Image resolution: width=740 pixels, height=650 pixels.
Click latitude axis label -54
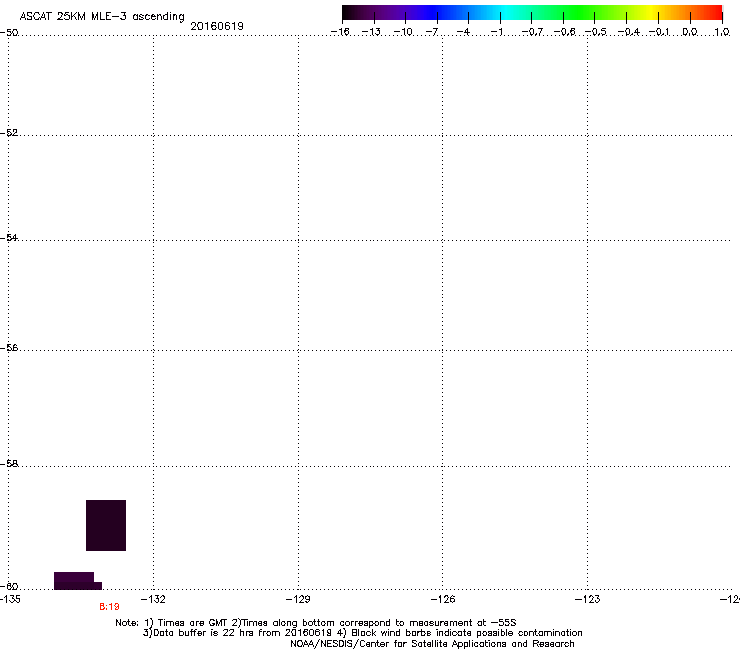(9, 238)
